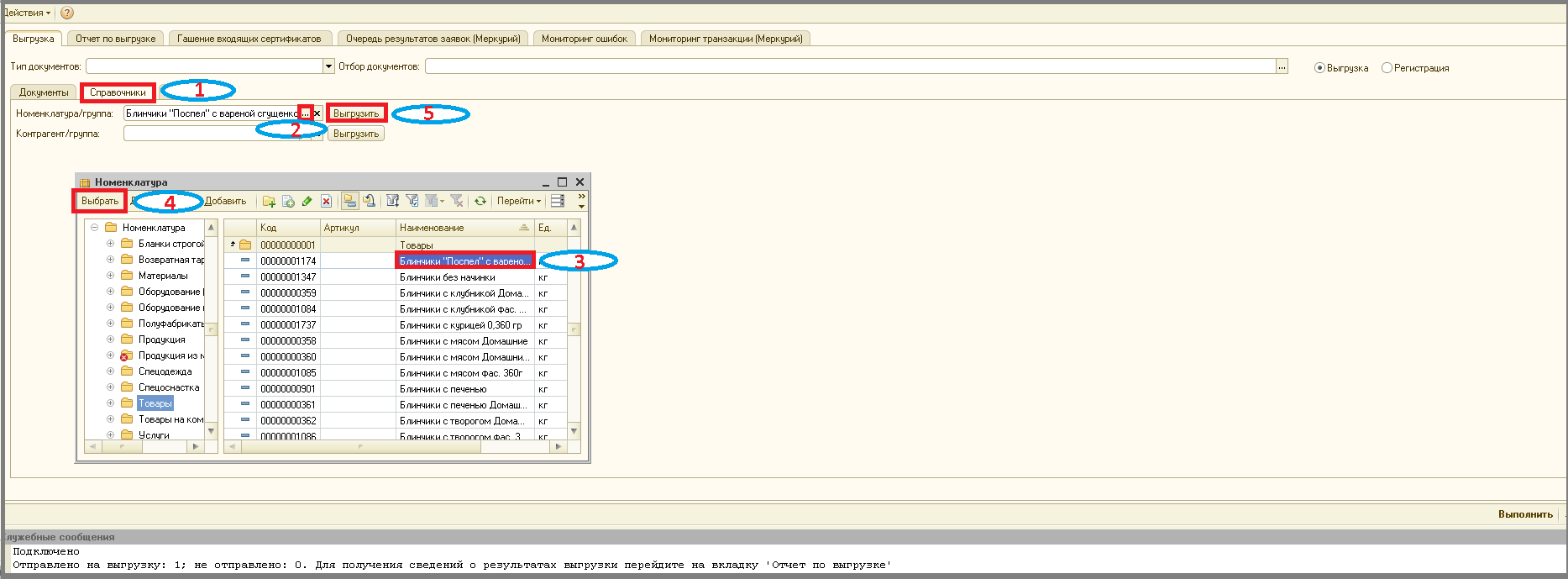This screenshot has height=579, width=1568.
Task: Expand the Полуфабрикаты tree folder
Action: tap(110, 324)
